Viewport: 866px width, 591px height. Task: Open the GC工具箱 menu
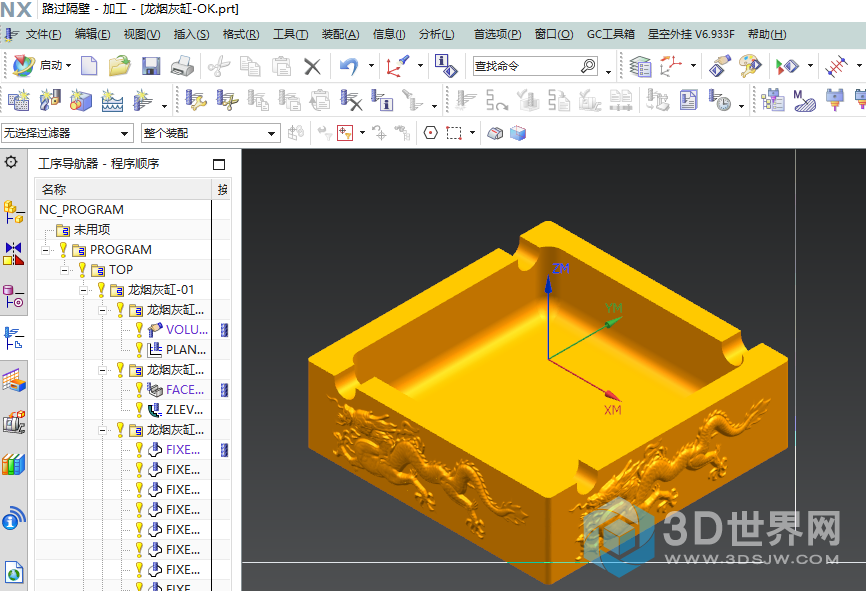610,34
